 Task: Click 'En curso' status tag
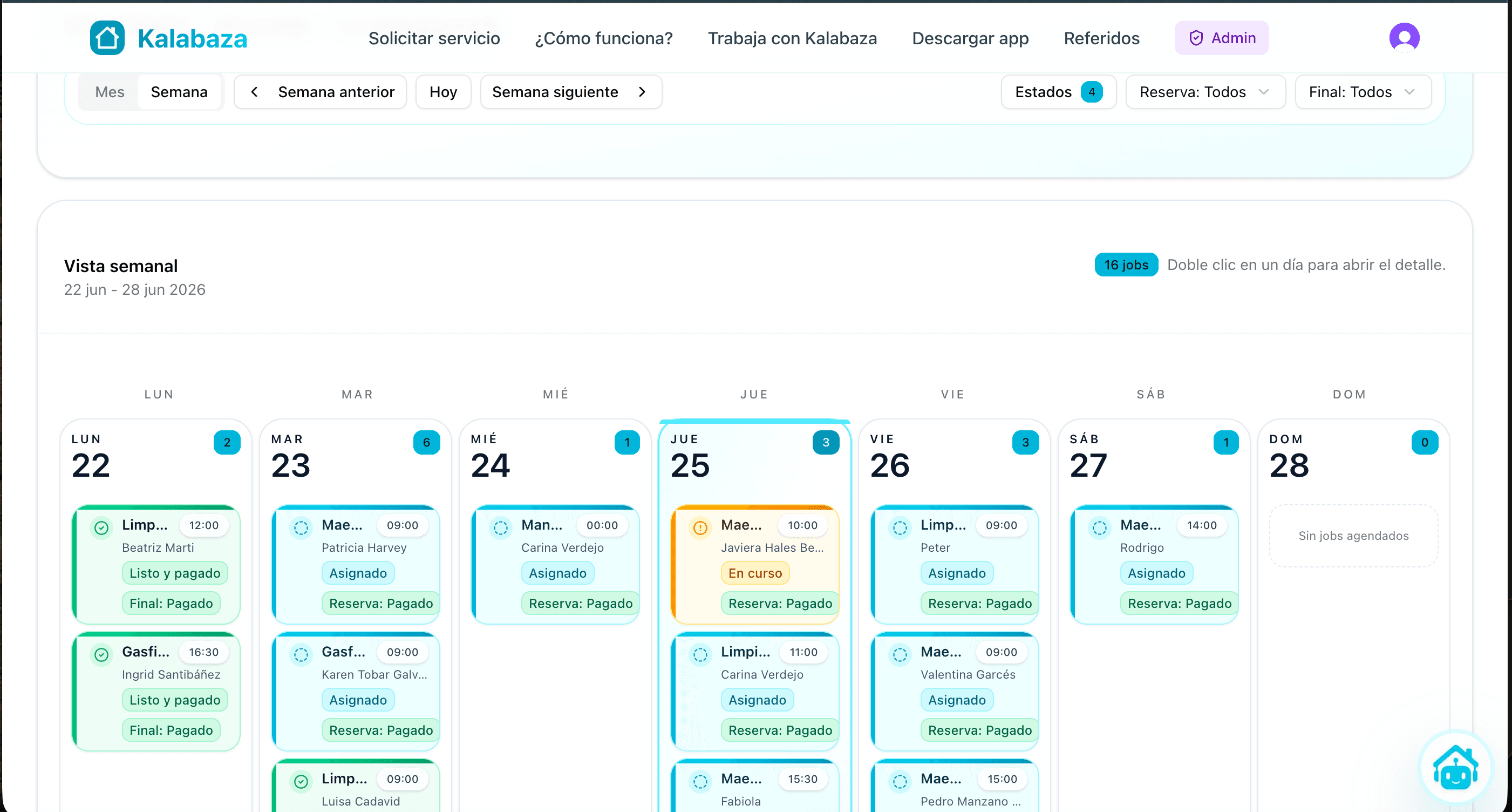[x=755, y=573]
